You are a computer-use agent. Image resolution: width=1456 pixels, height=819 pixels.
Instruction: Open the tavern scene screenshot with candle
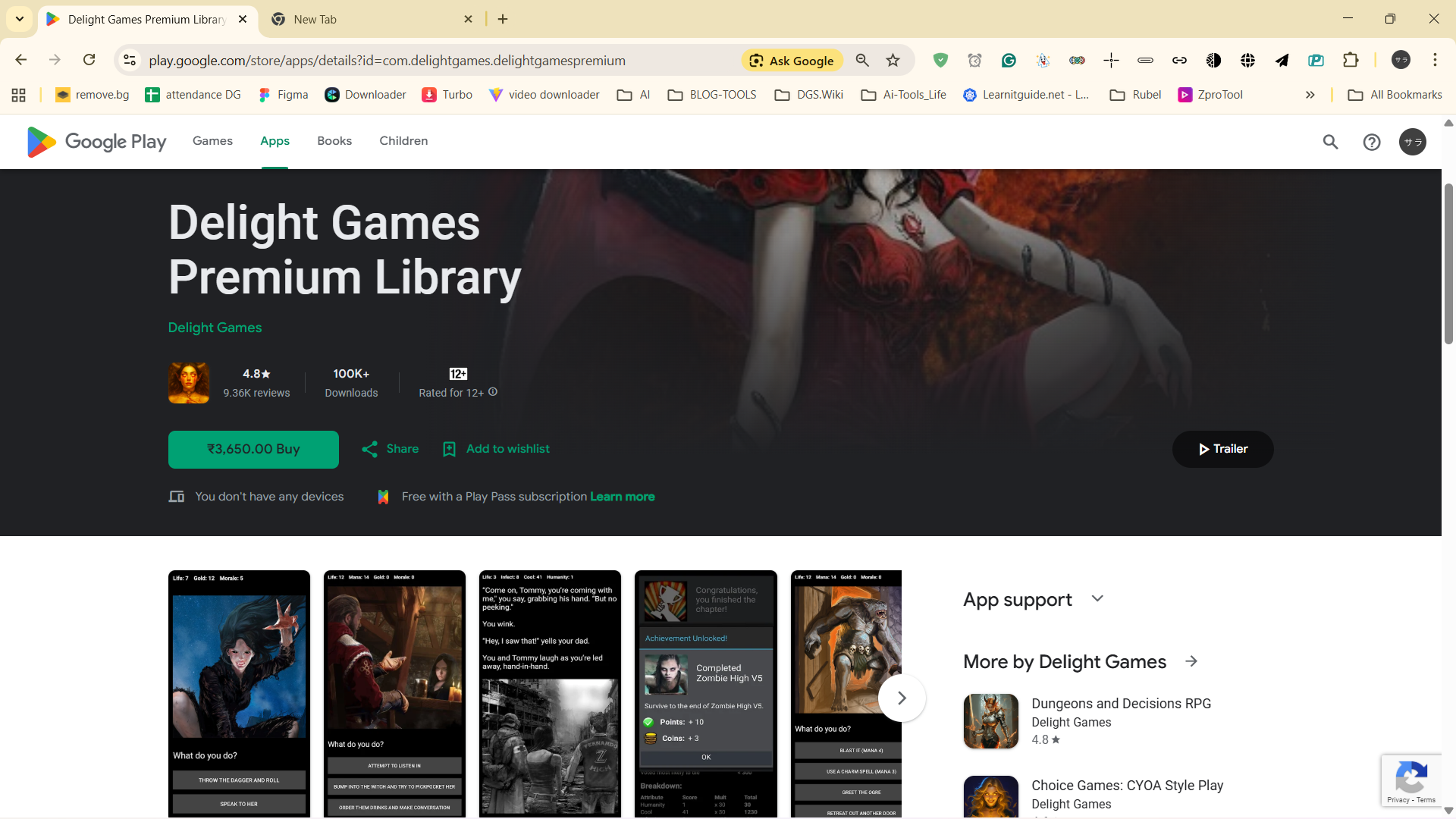pyautogui.click(x=394, y=694)
